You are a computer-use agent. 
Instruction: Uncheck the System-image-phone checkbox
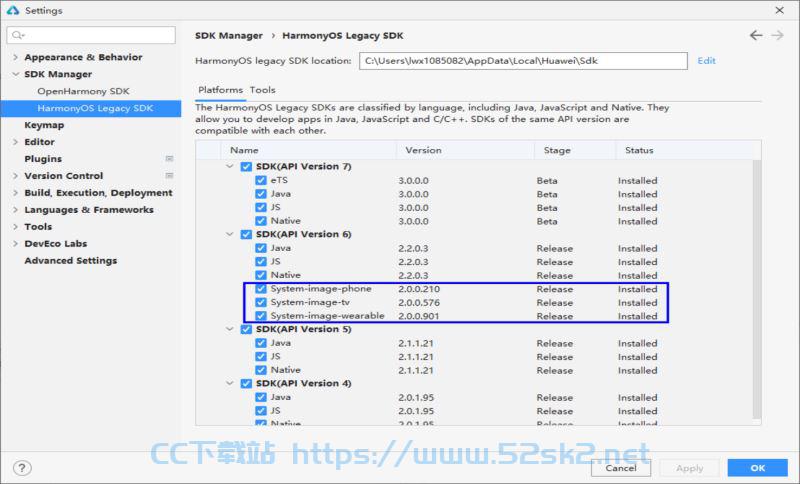261,289
